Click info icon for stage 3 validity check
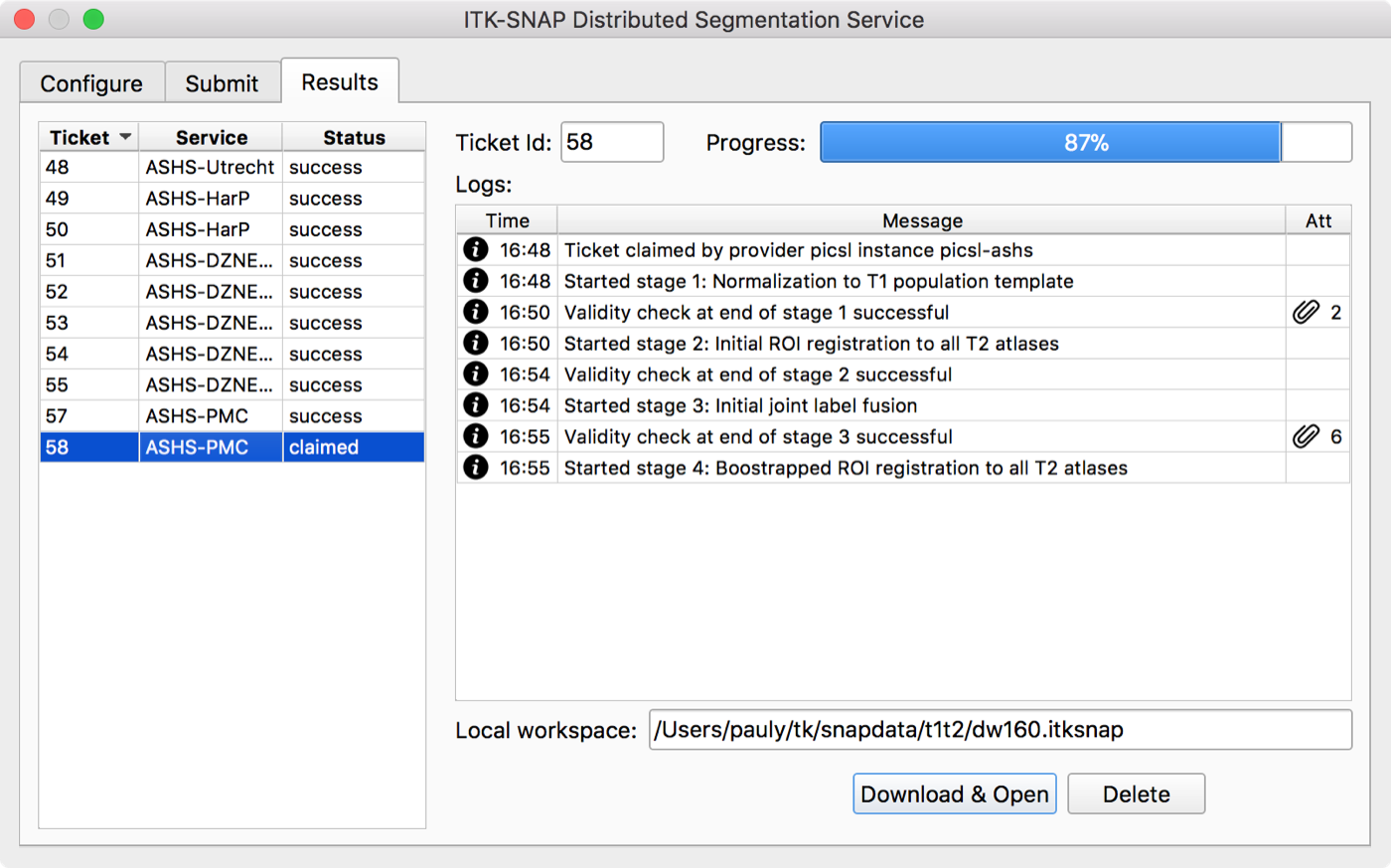 tap(476, 436)
